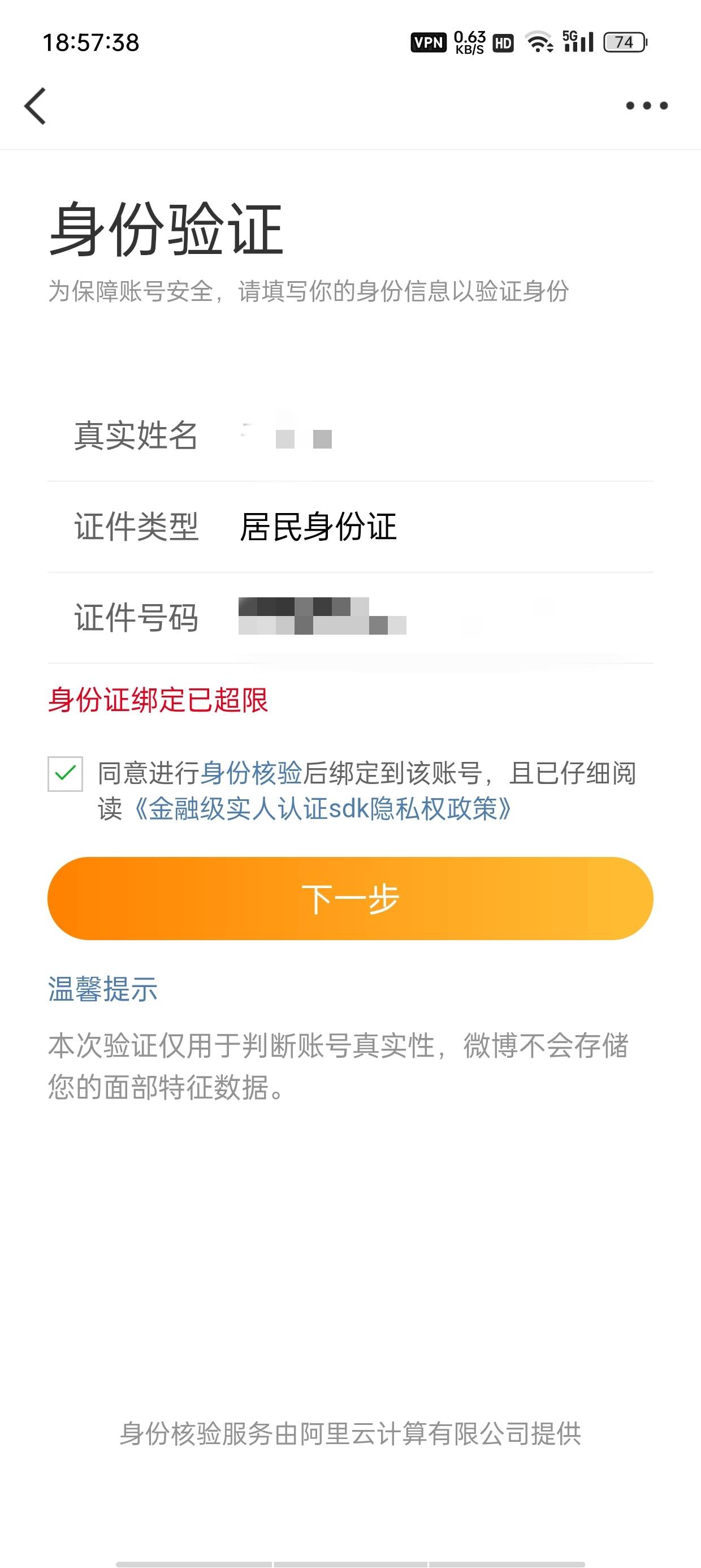Tap the battery level icon

click(x=625, y=42)
